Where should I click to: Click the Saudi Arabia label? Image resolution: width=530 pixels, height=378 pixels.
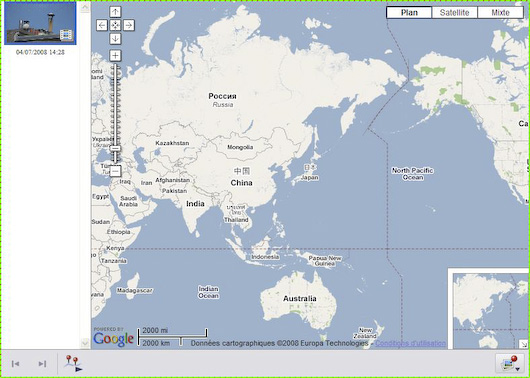click(x=128, y=201)
